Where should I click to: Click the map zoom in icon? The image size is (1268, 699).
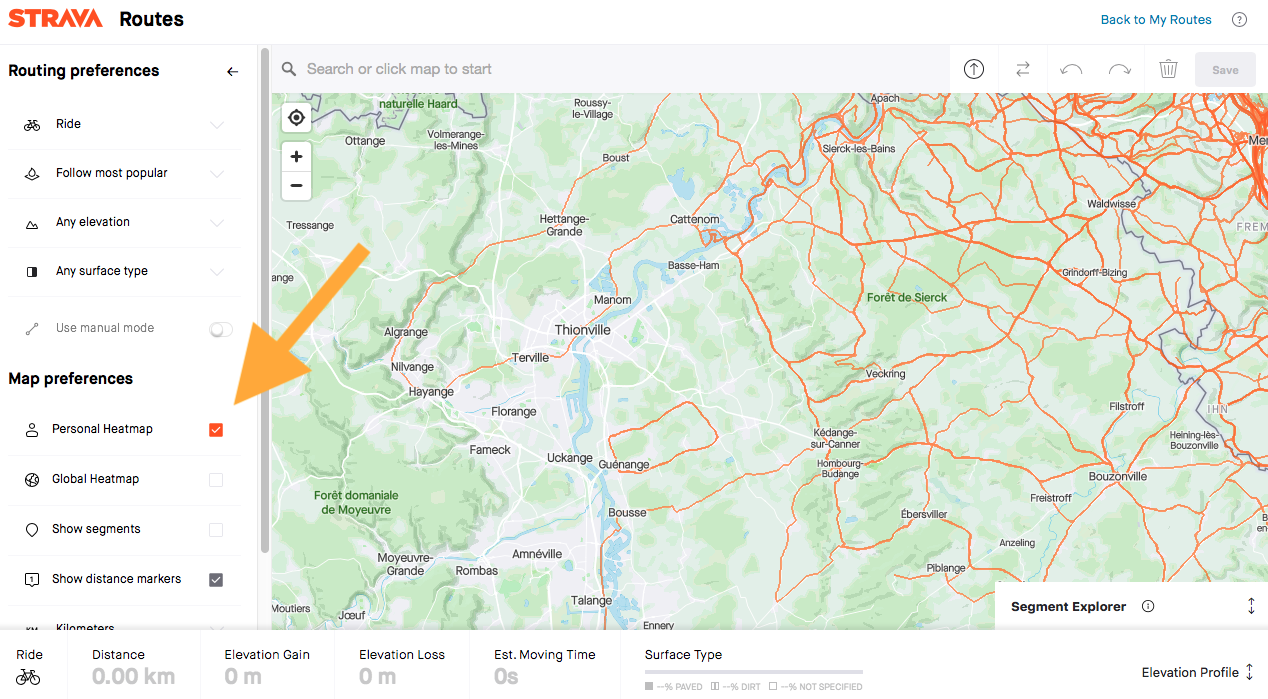click(x=296, y=156)
